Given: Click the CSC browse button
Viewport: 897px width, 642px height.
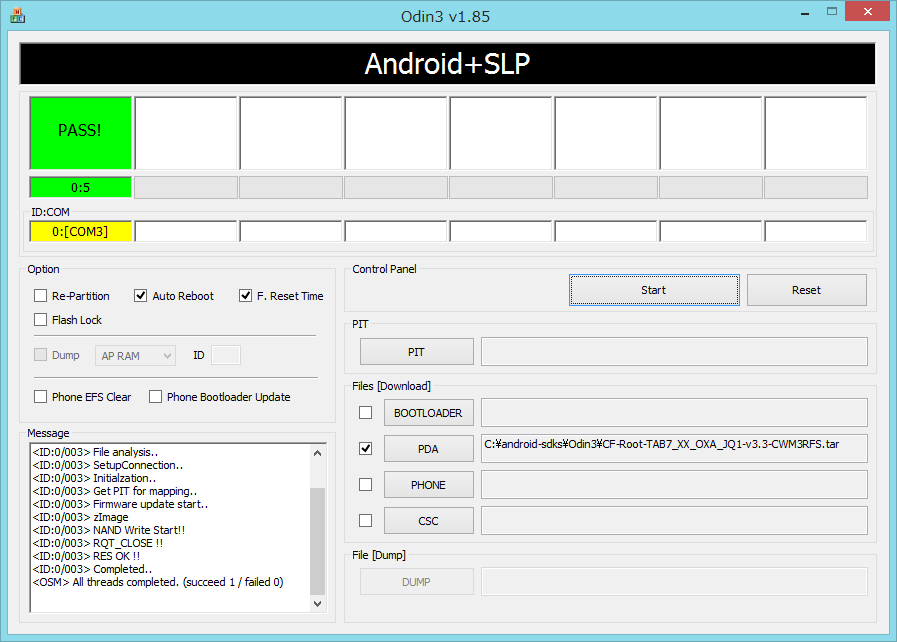Looking at the screenshot, I should [428, 521].
